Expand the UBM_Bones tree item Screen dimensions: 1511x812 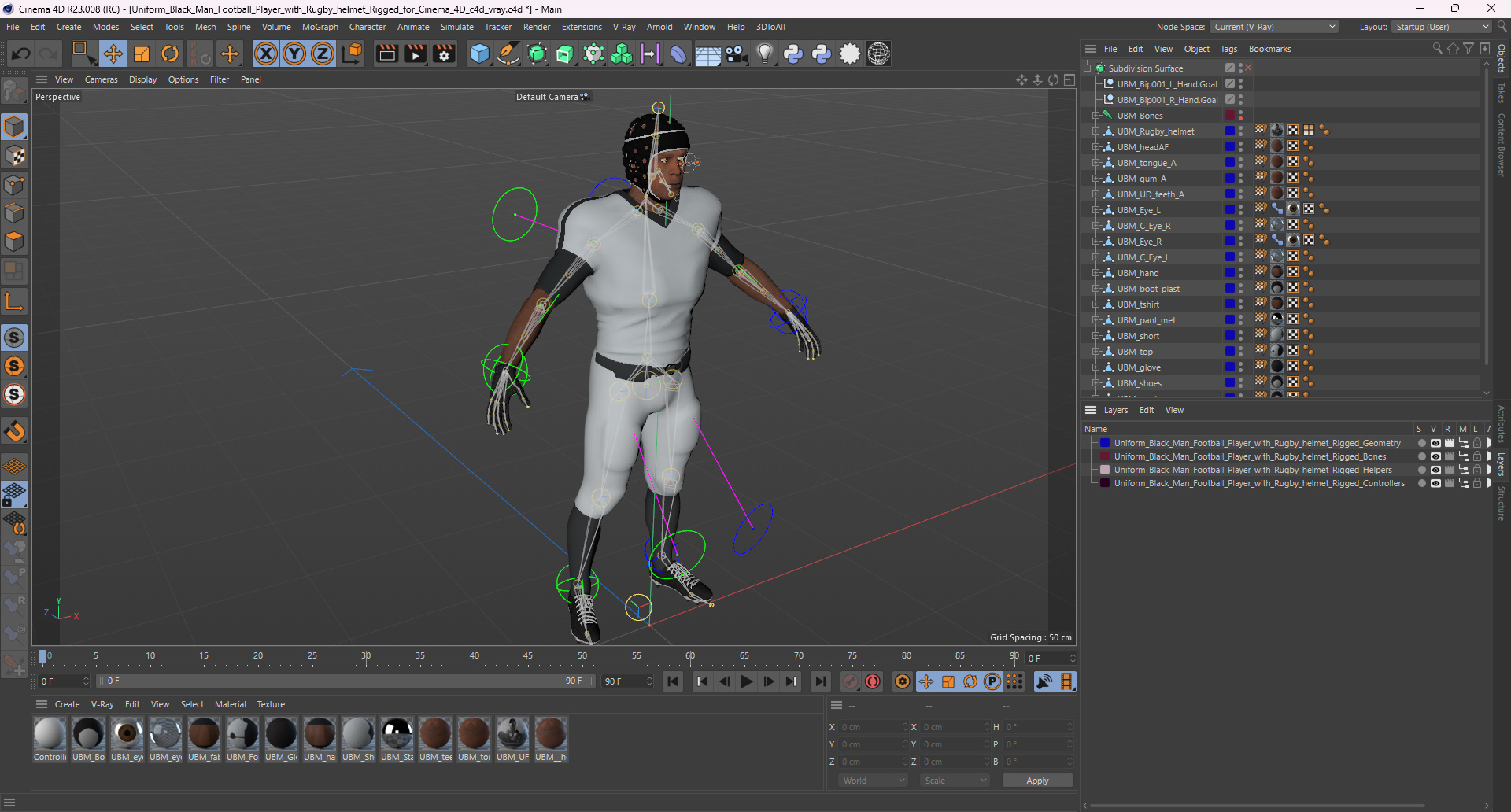[1095, 116]
